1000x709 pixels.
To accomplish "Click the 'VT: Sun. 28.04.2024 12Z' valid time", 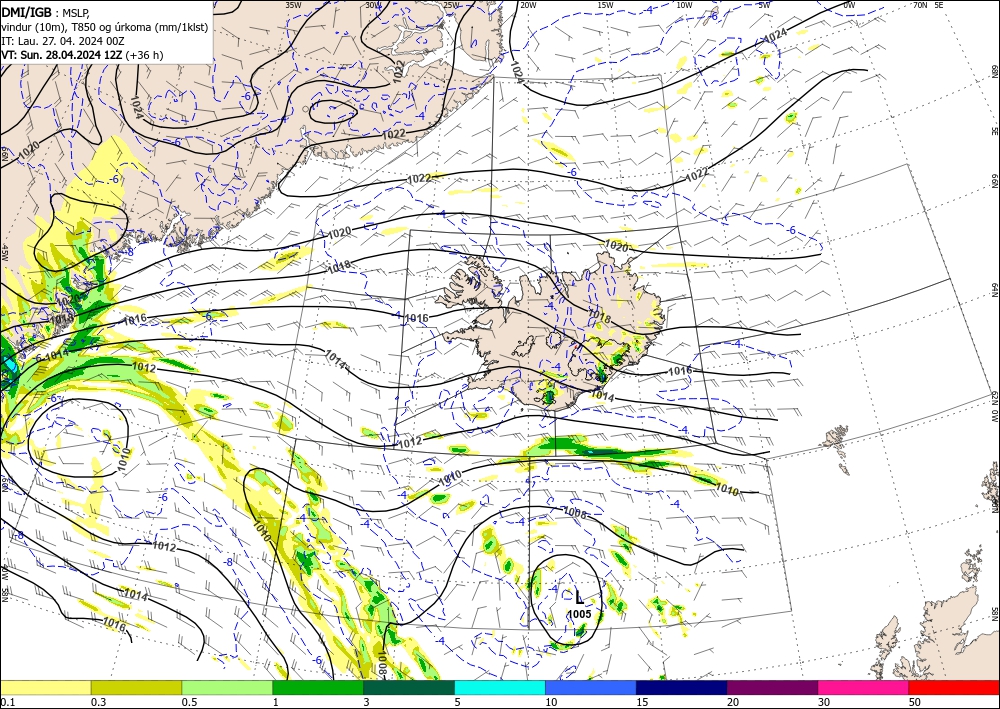I will 62,55.
